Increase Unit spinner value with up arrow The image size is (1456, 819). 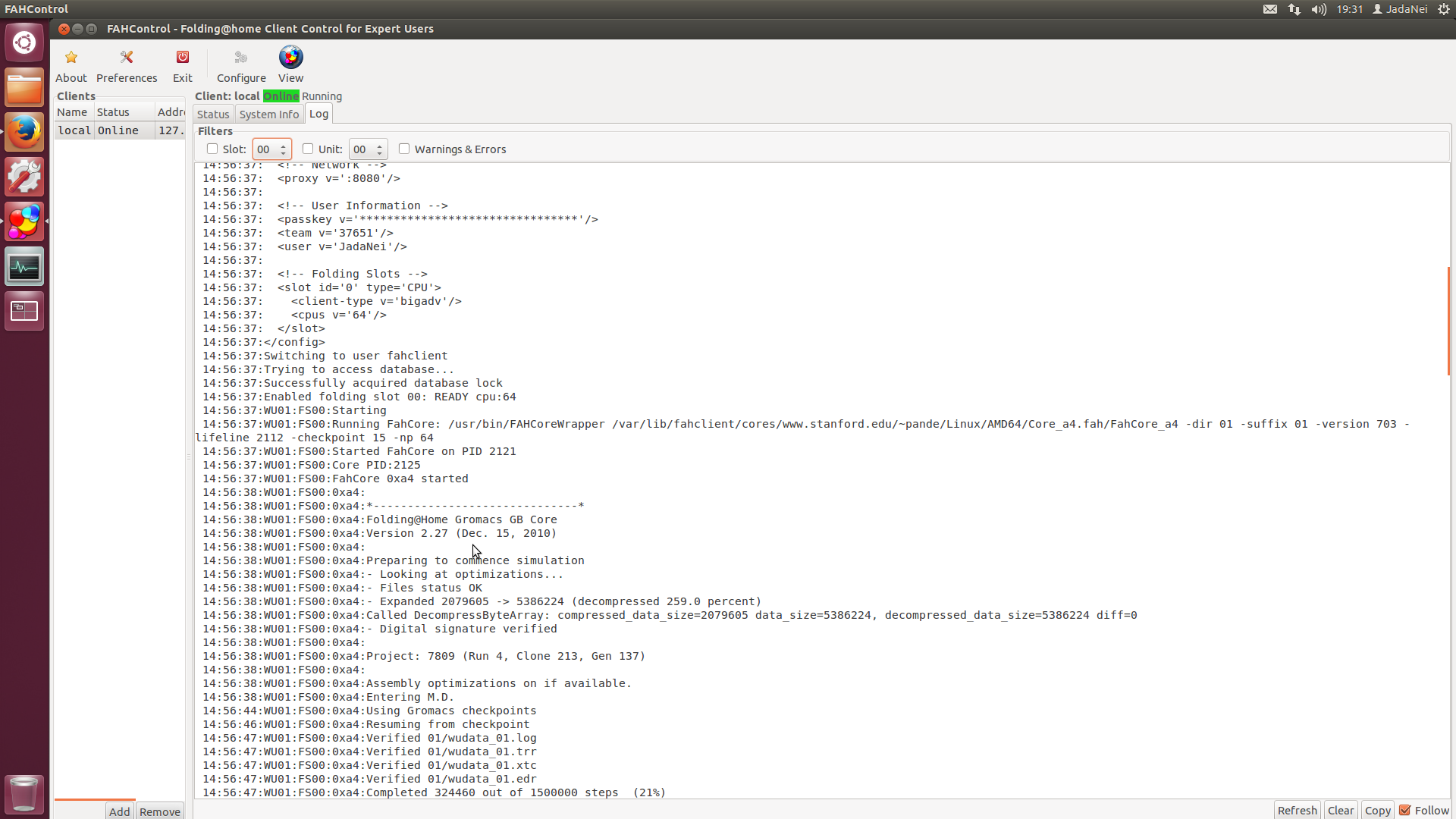pyautogui.click(x=380, y=146)
